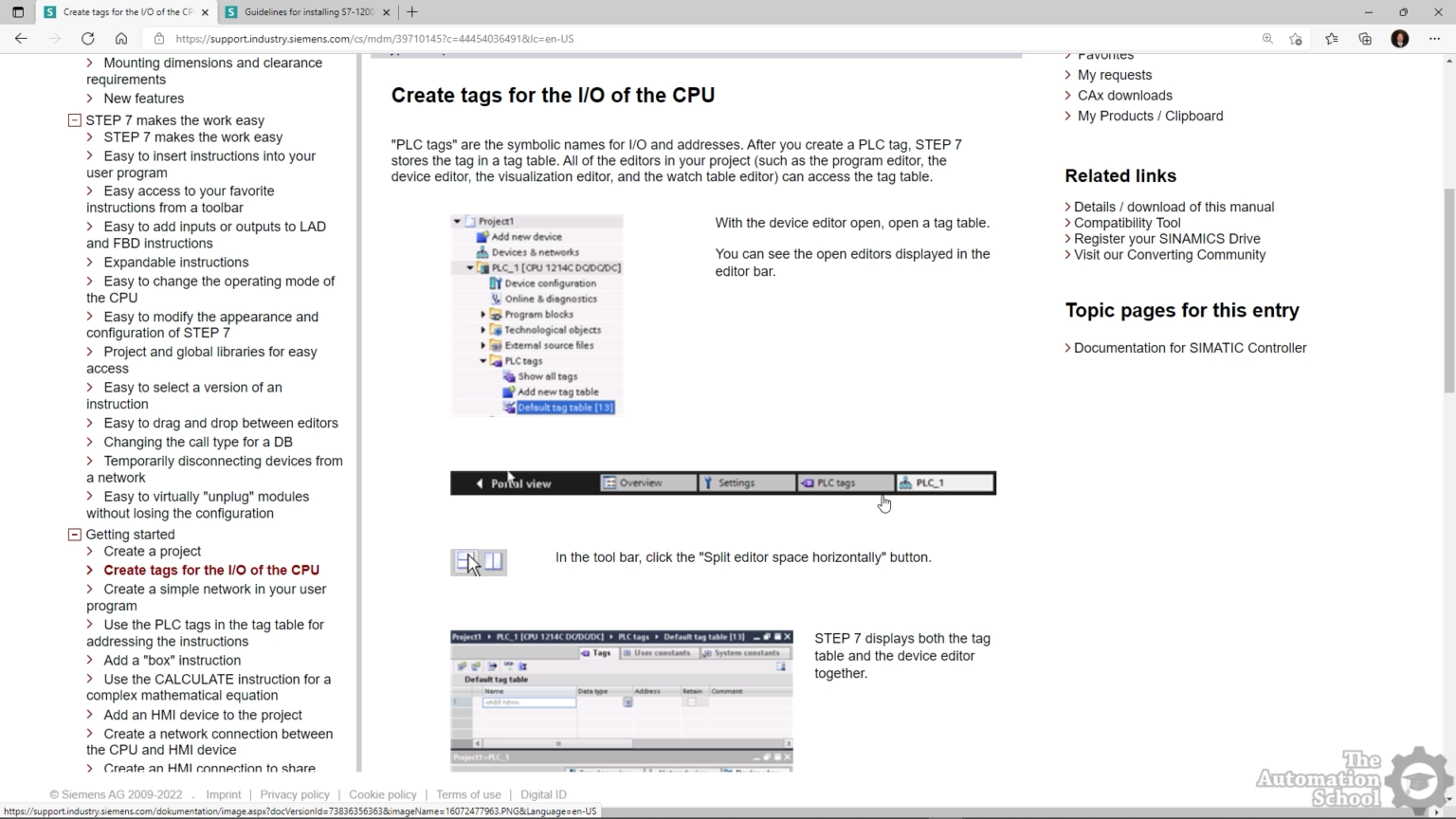Click the address bar URL field
The height and width of the screenshot is (819, 1456).
tap(664, 39)
